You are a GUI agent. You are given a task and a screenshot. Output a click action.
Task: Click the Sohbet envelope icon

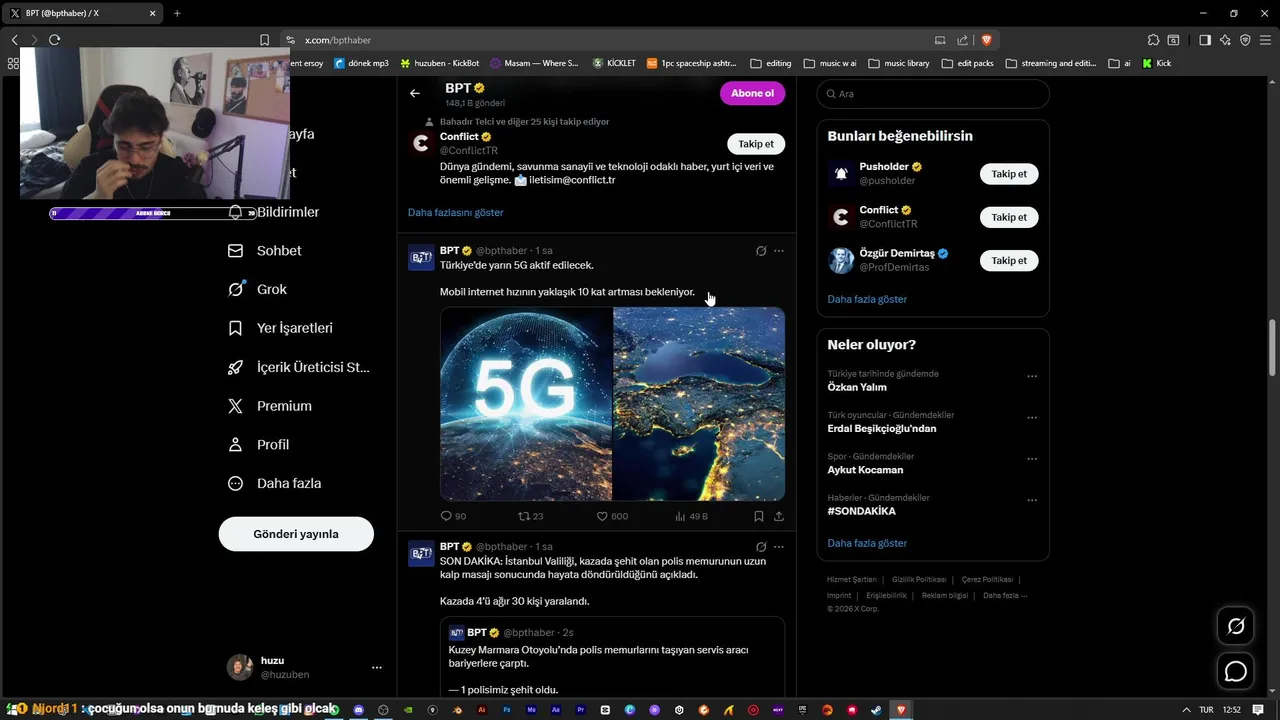[x=235, y=251]
